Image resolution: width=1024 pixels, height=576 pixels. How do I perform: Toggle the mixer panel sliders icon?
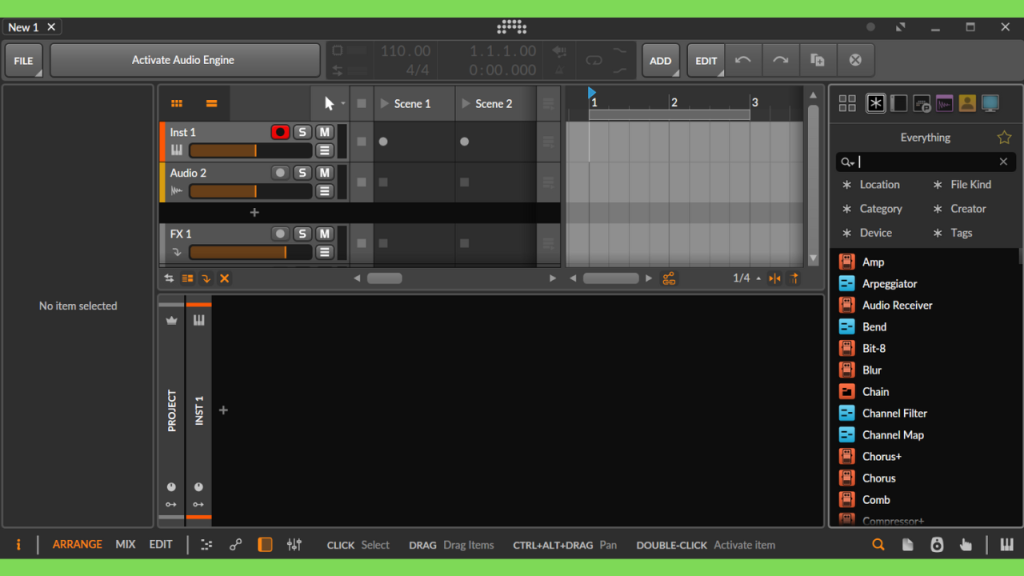pos(295,545)
